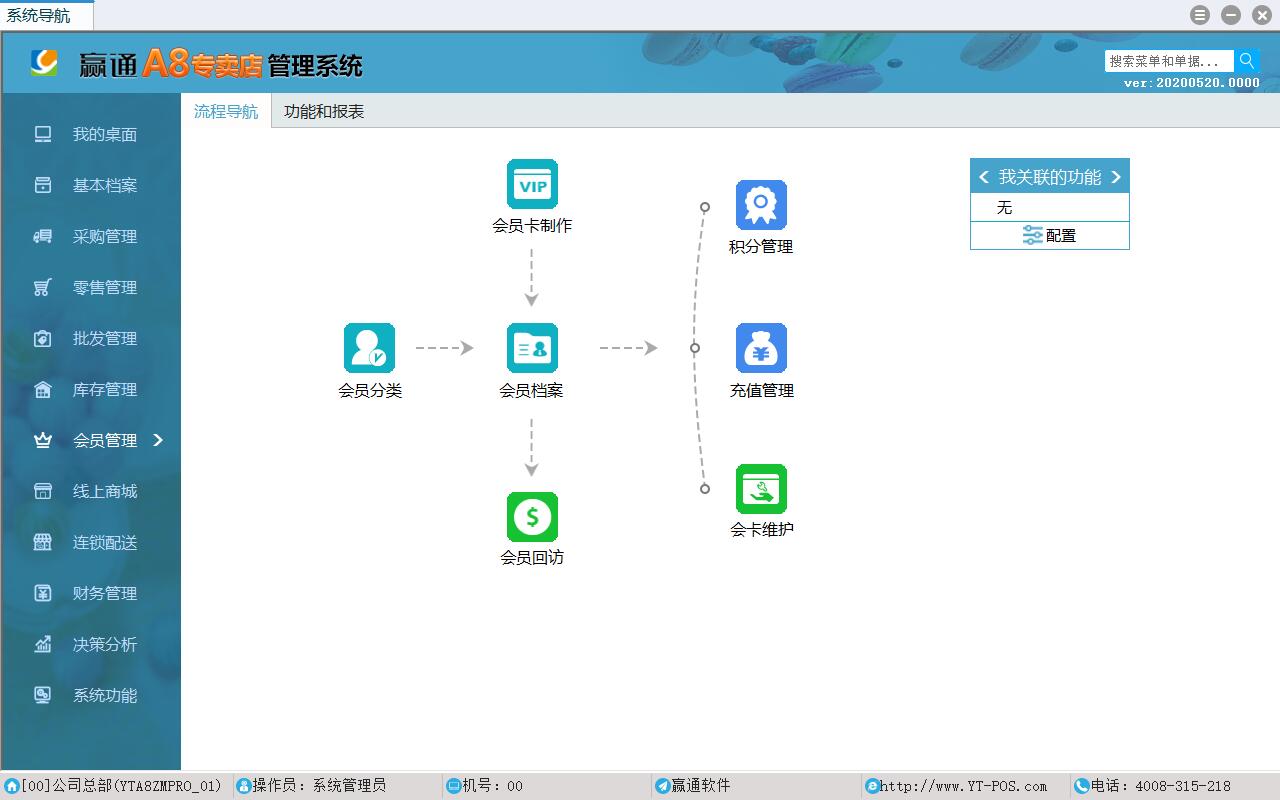Open the 会员档案 member file icon

532,348
